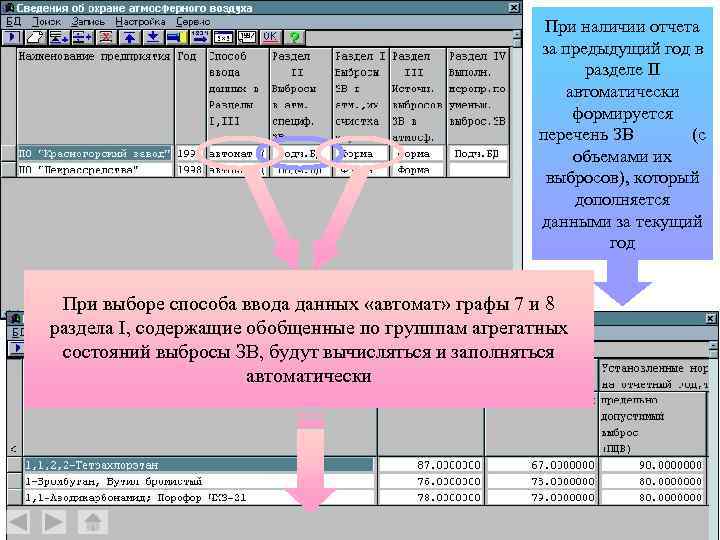Close the lower substances window
The height and width of the screenshot is (540, 720).
click(710, 318)
